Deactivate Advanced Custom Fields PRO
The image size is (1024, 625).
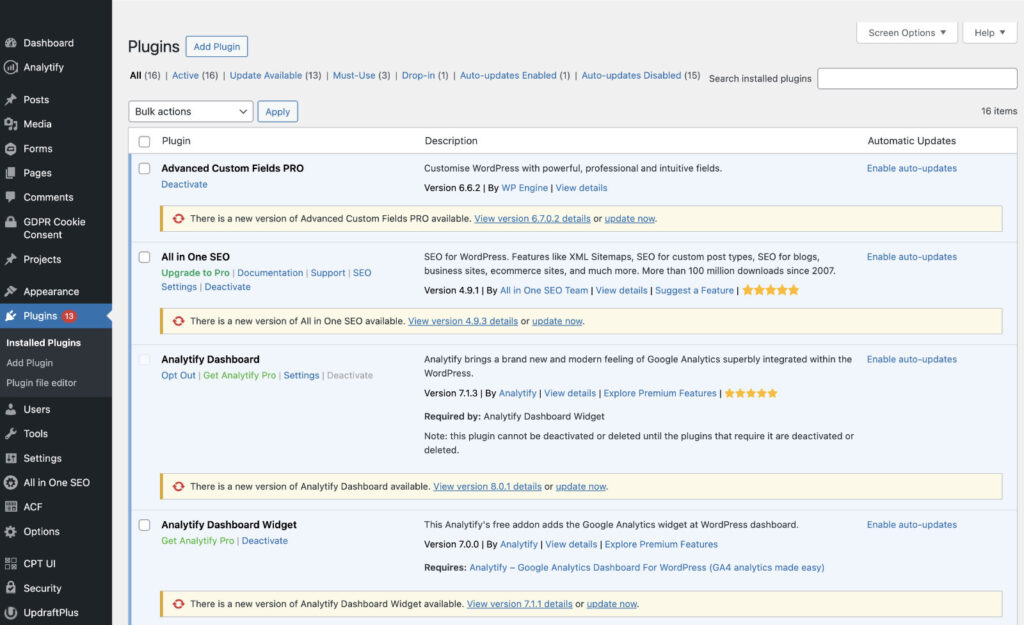[184, 185]
